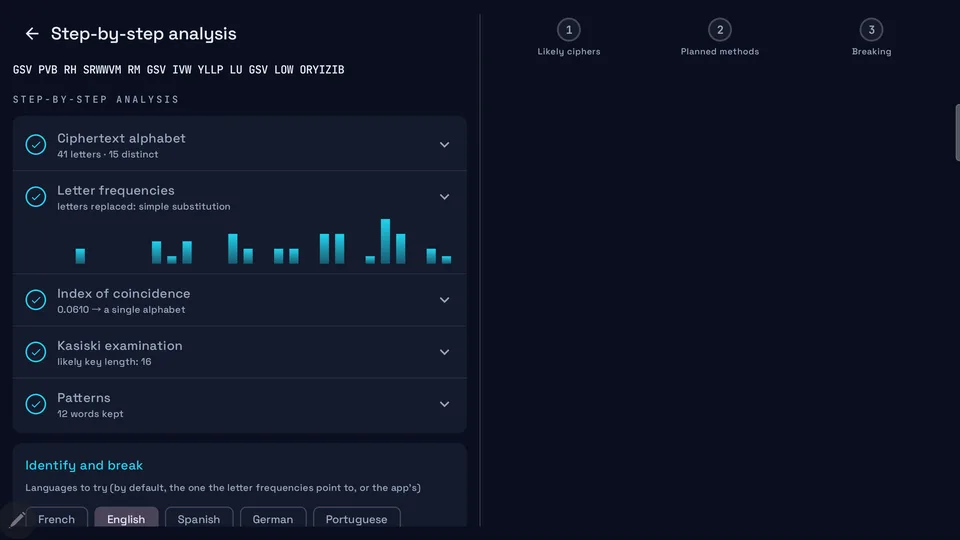The width and height of the screenshot is (960, 540).
Task: Click '41 letters · 15 distinct' text
Action: pyautogui.click(x=108, y=154)
